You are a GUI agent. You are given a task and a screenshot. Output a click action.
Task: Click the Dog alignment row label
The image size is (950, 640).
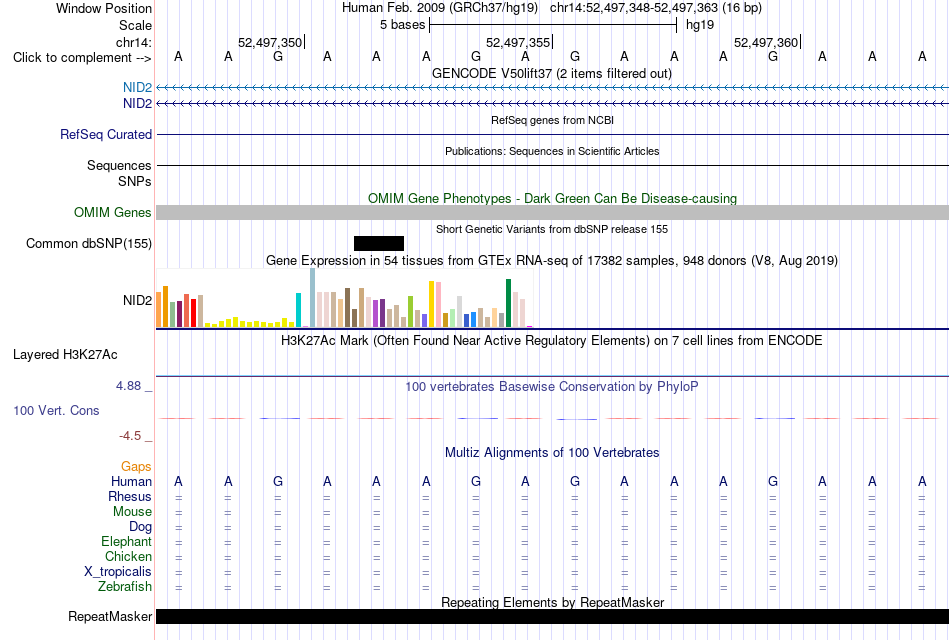click(140, 527)
